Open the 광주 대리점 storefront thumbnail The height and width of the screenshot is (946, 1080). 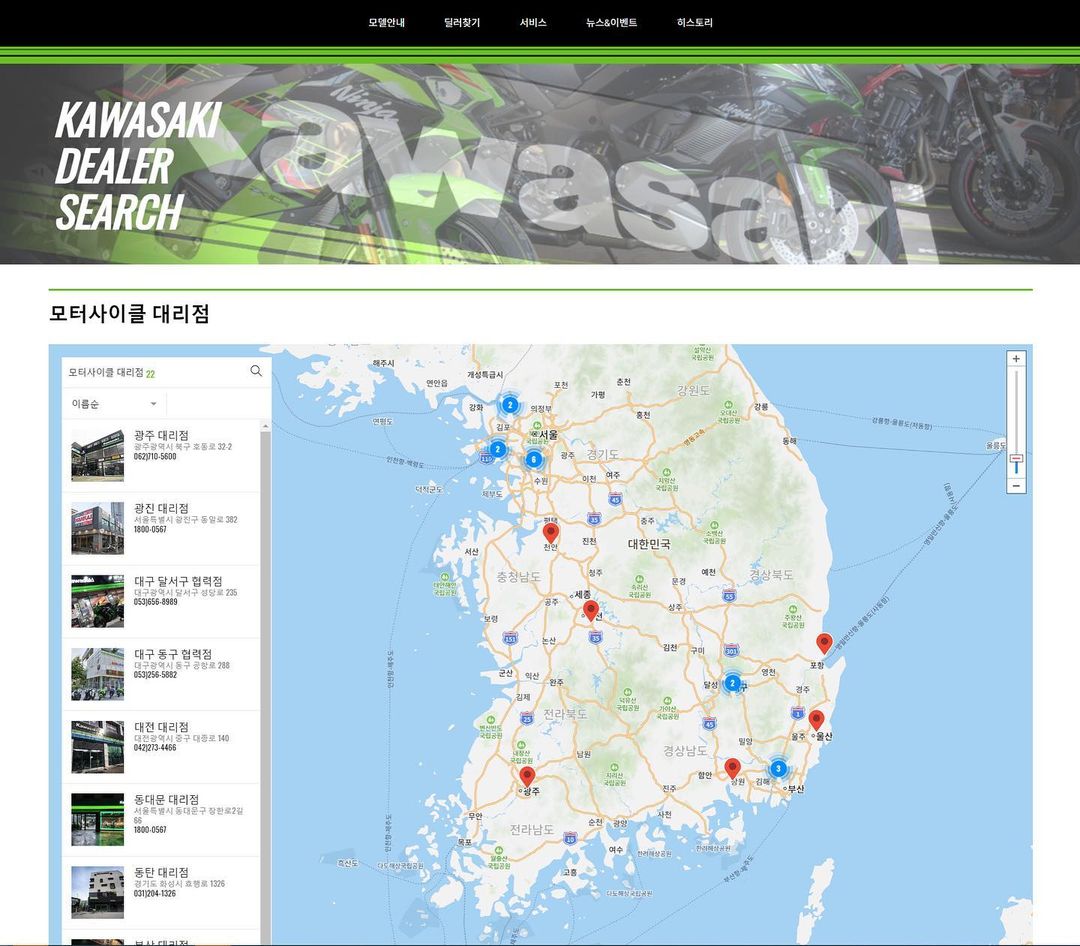click(98, 455)
